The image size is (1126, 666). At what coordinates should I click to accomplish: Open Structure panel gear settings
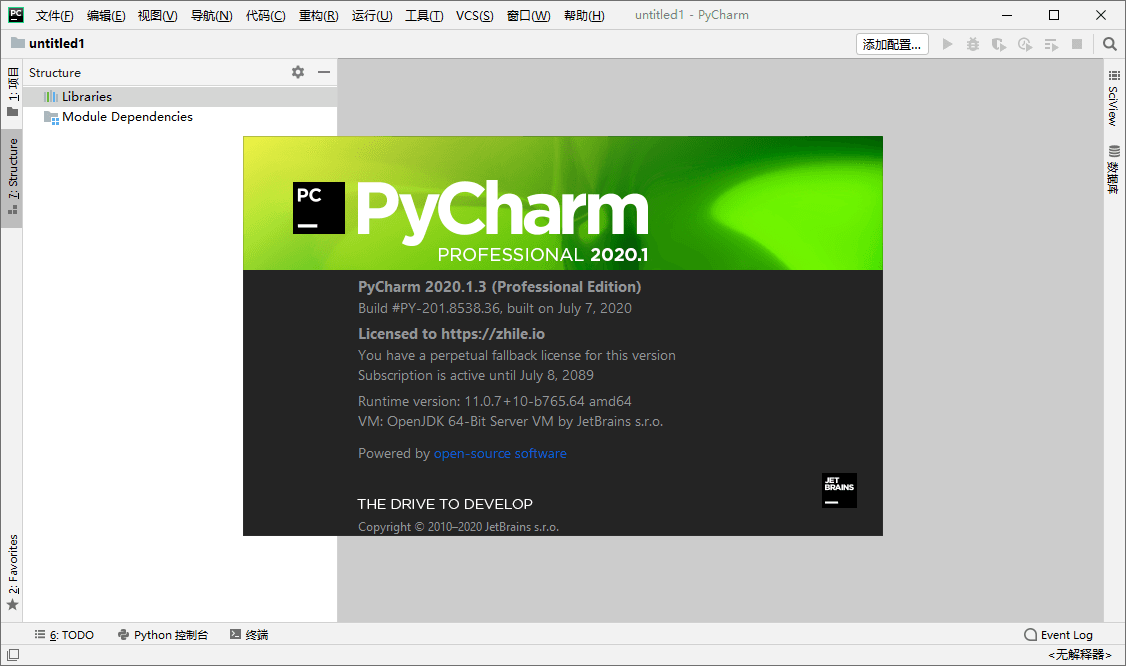point(297,72)
